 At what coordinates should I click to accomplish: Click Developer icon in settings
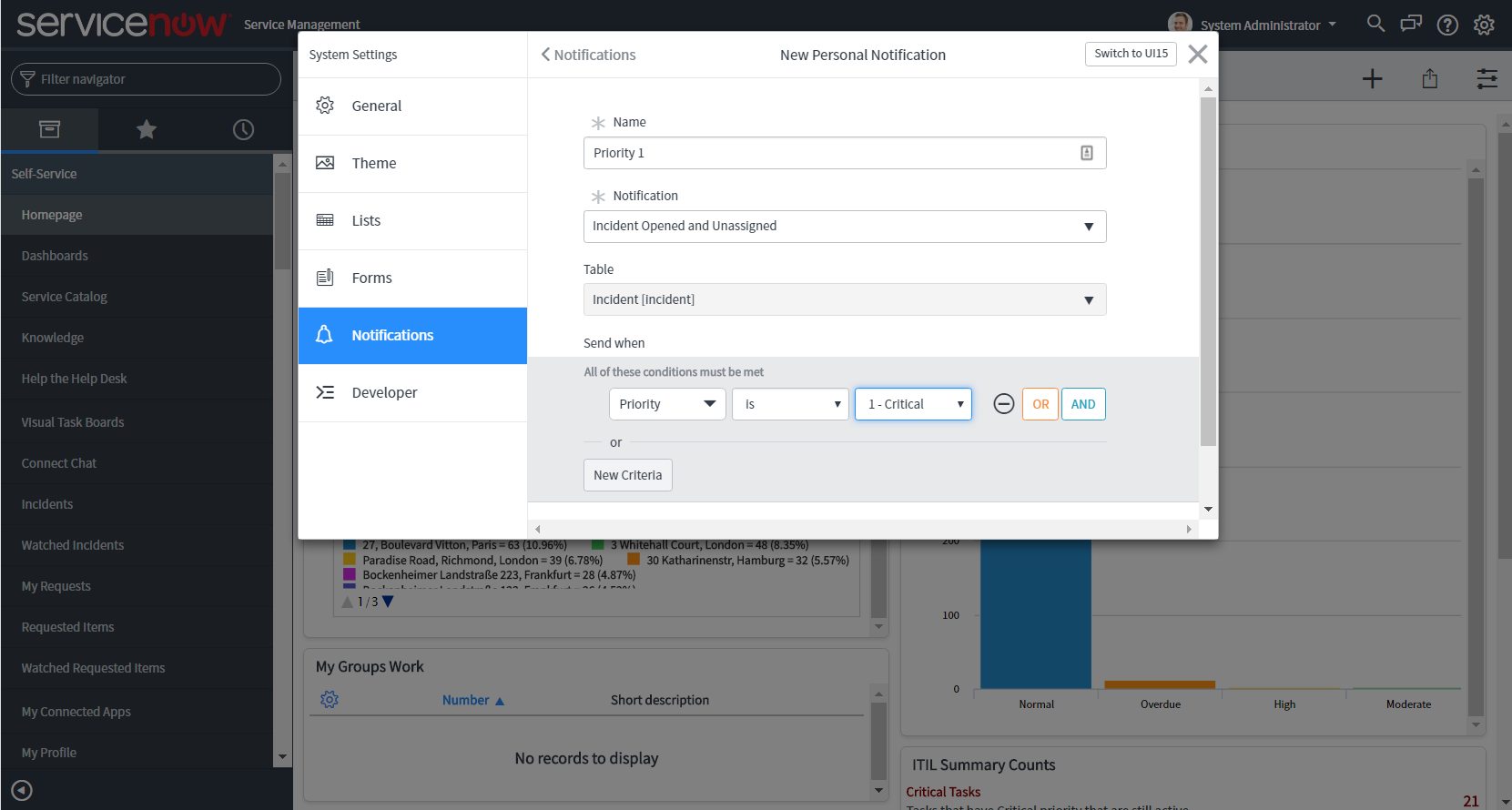pyautogui.click(x=325, y=392)
